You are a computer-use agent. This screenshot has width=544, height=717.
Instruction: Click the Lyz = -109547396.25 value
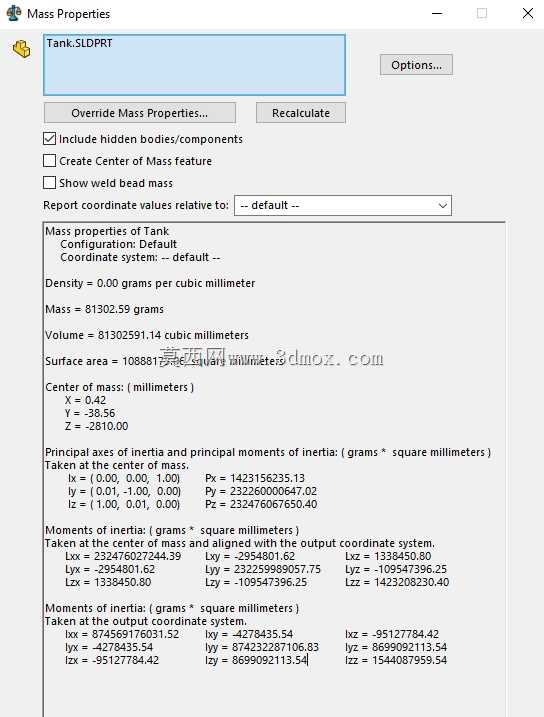(x=396, y=569)
